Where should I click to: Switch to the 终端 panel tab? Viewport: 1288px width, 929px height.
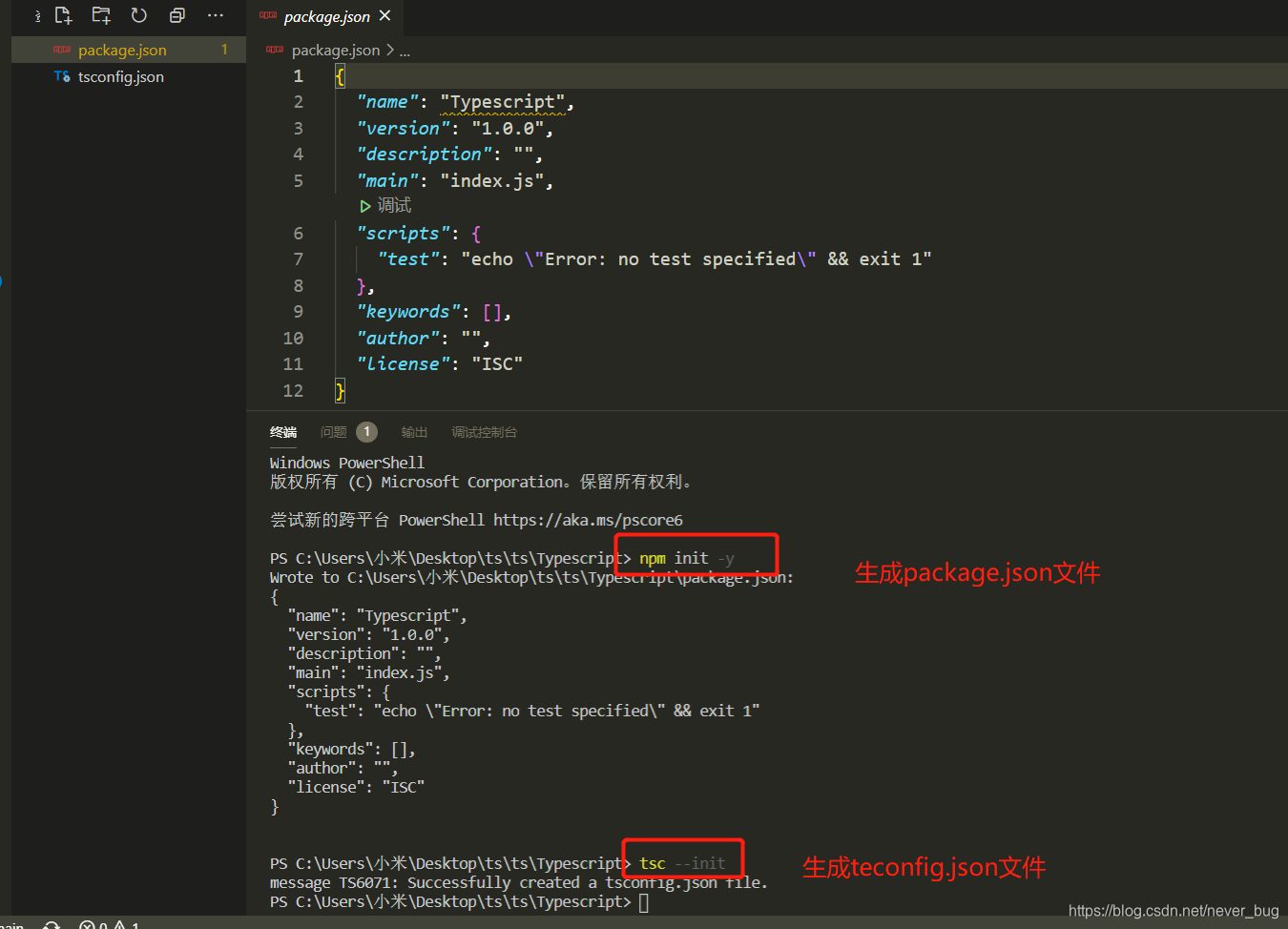point(283,432)
